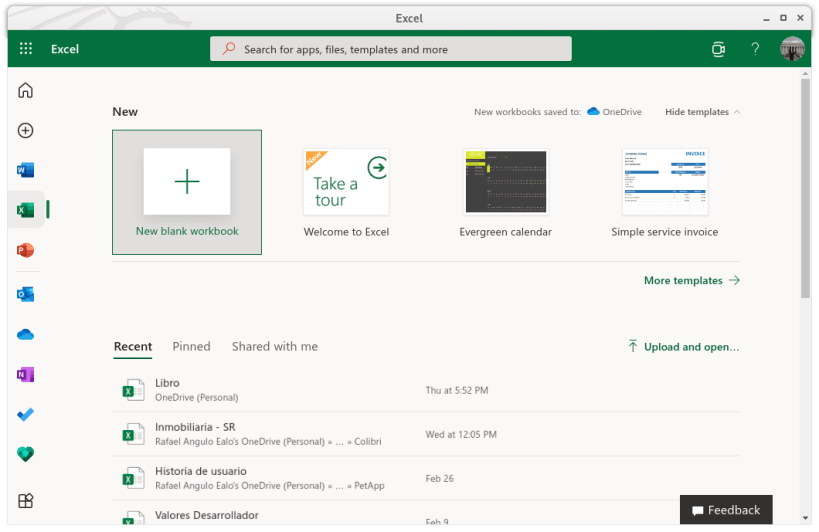Open the Libro file name

[167, 383]
